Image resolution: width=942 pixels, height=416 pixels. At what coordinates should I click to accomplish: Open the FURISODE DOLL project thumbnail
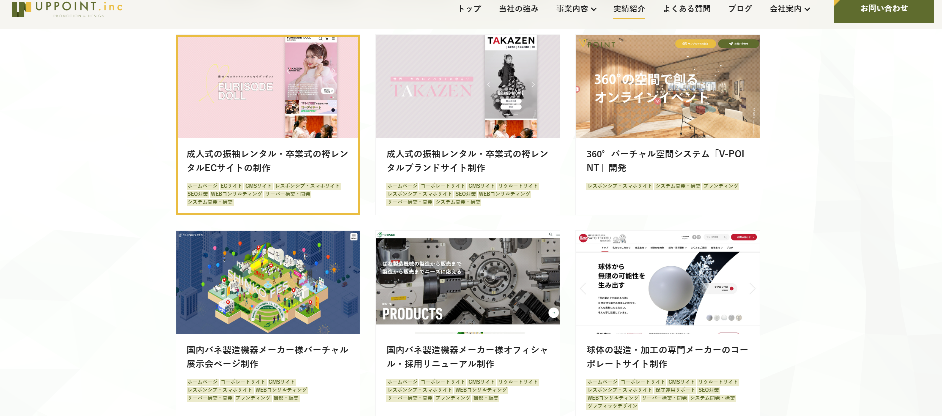[x=268, y=87]
